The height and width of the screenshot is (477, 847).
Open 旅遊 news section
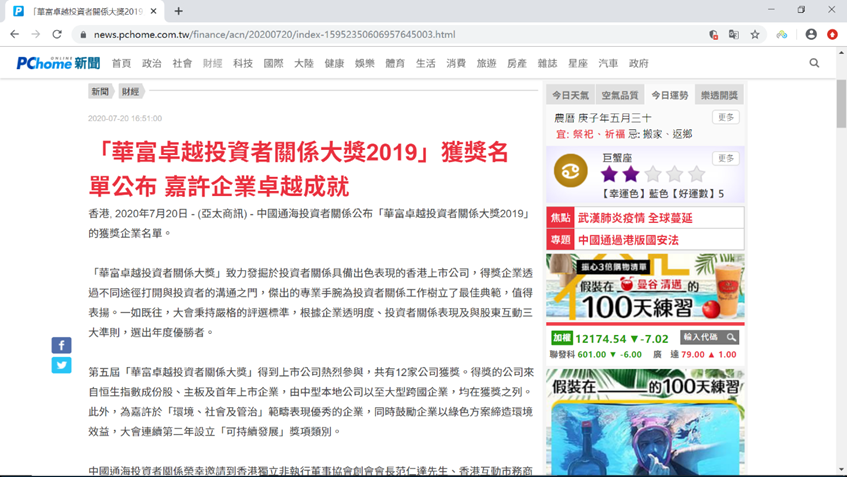(x=486, y=63)
